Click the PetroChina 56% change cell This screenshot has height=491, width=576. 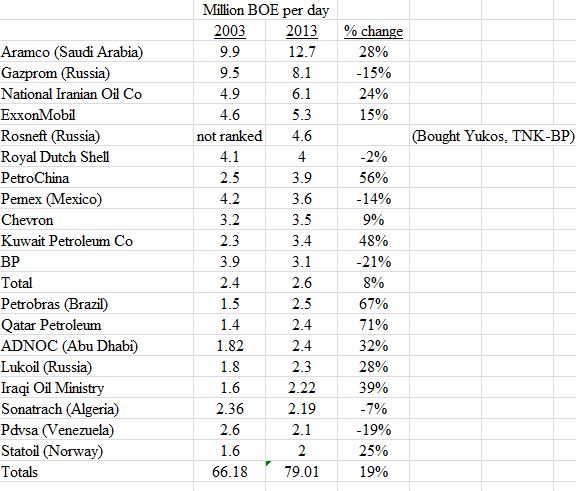click(x=373, y=177)
